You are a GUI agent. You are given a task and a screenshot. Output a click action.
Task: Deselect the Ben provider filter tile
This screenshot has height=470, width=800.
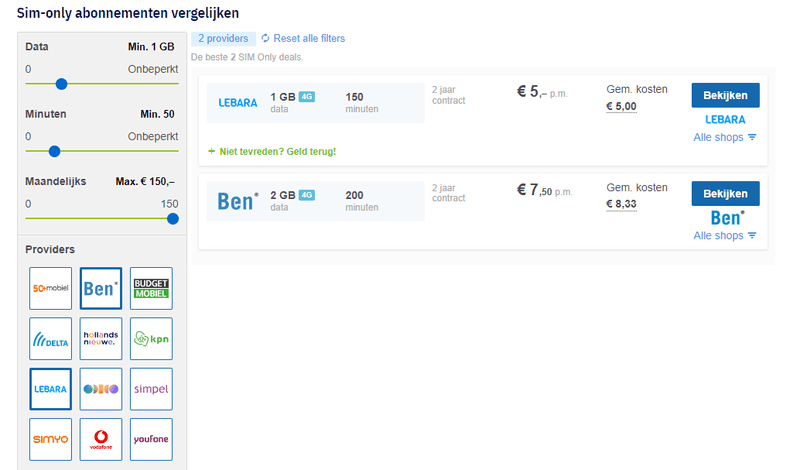click(x=101, y=288)
